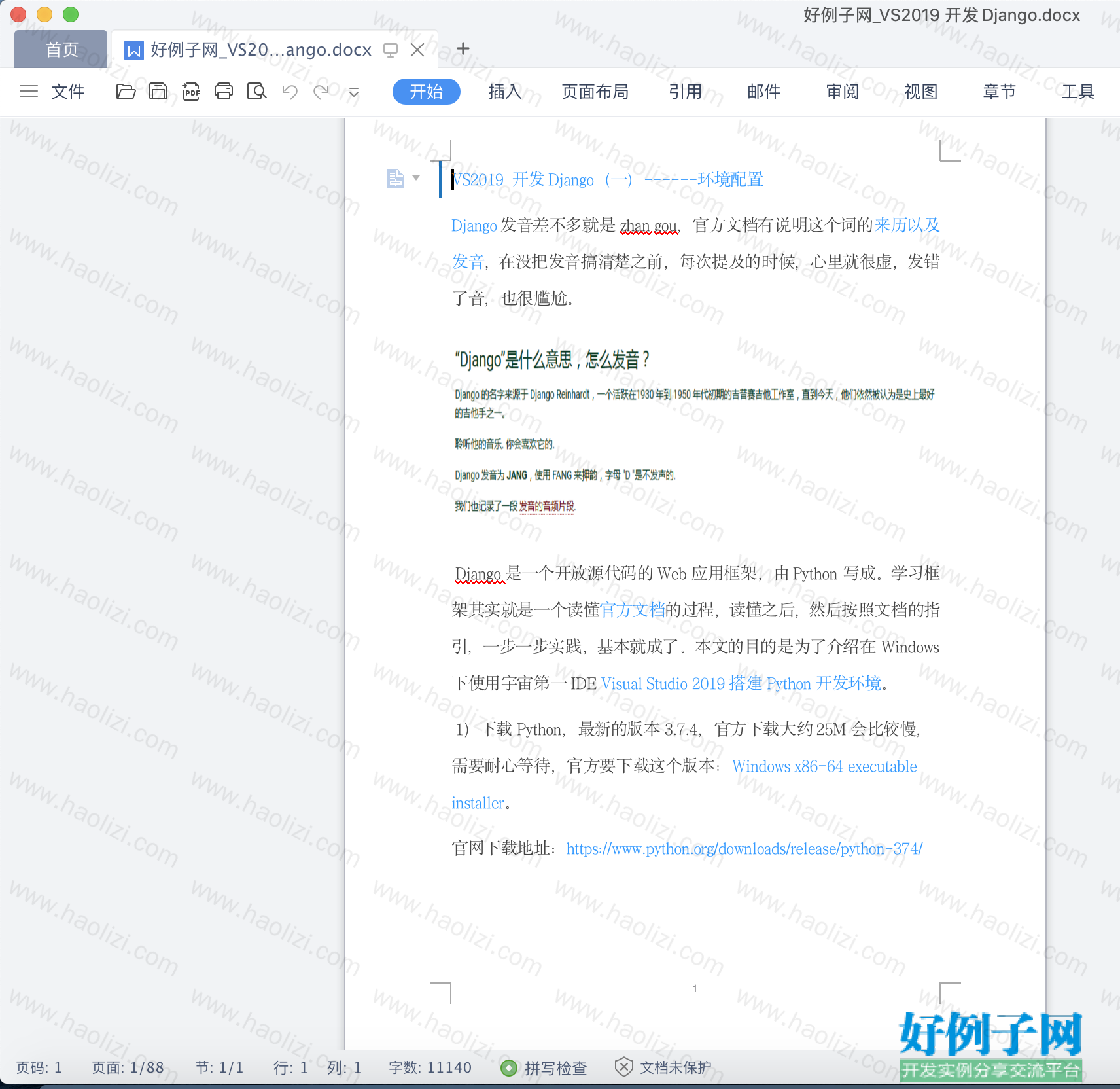Screen dimensions: 1120x1089
Task: Select the 邮件 ribbon tab
Action: pyautogui.click(x=764, y=92)
